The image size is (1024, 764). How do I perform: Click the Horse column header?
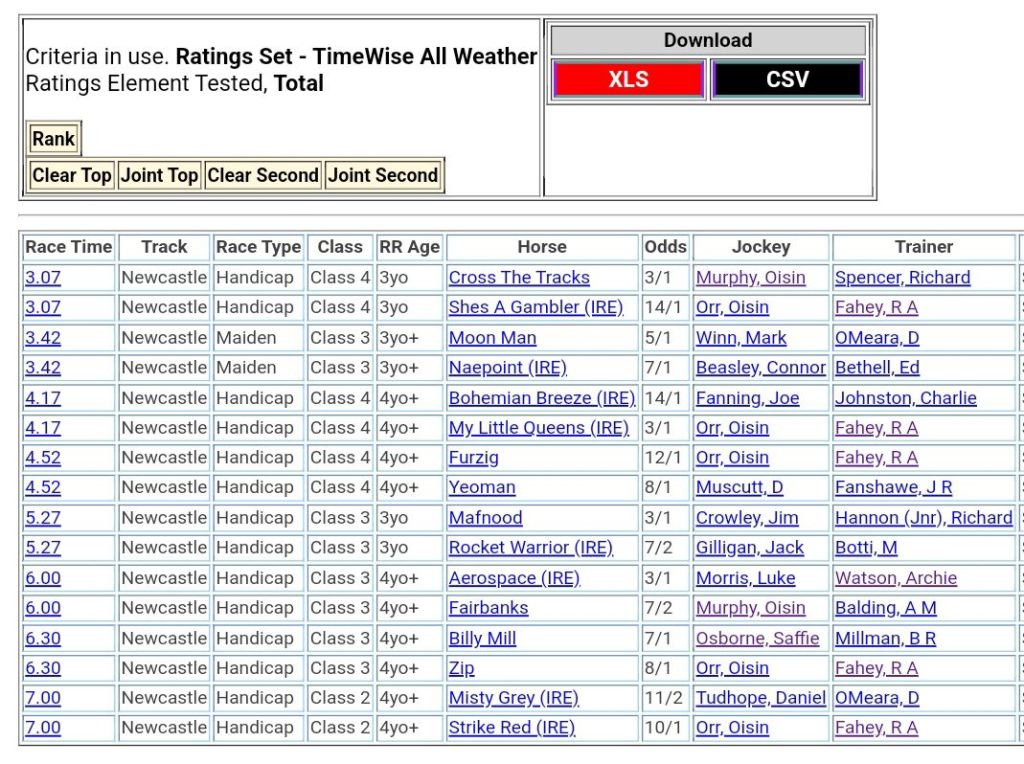click(x=542, y=247)
